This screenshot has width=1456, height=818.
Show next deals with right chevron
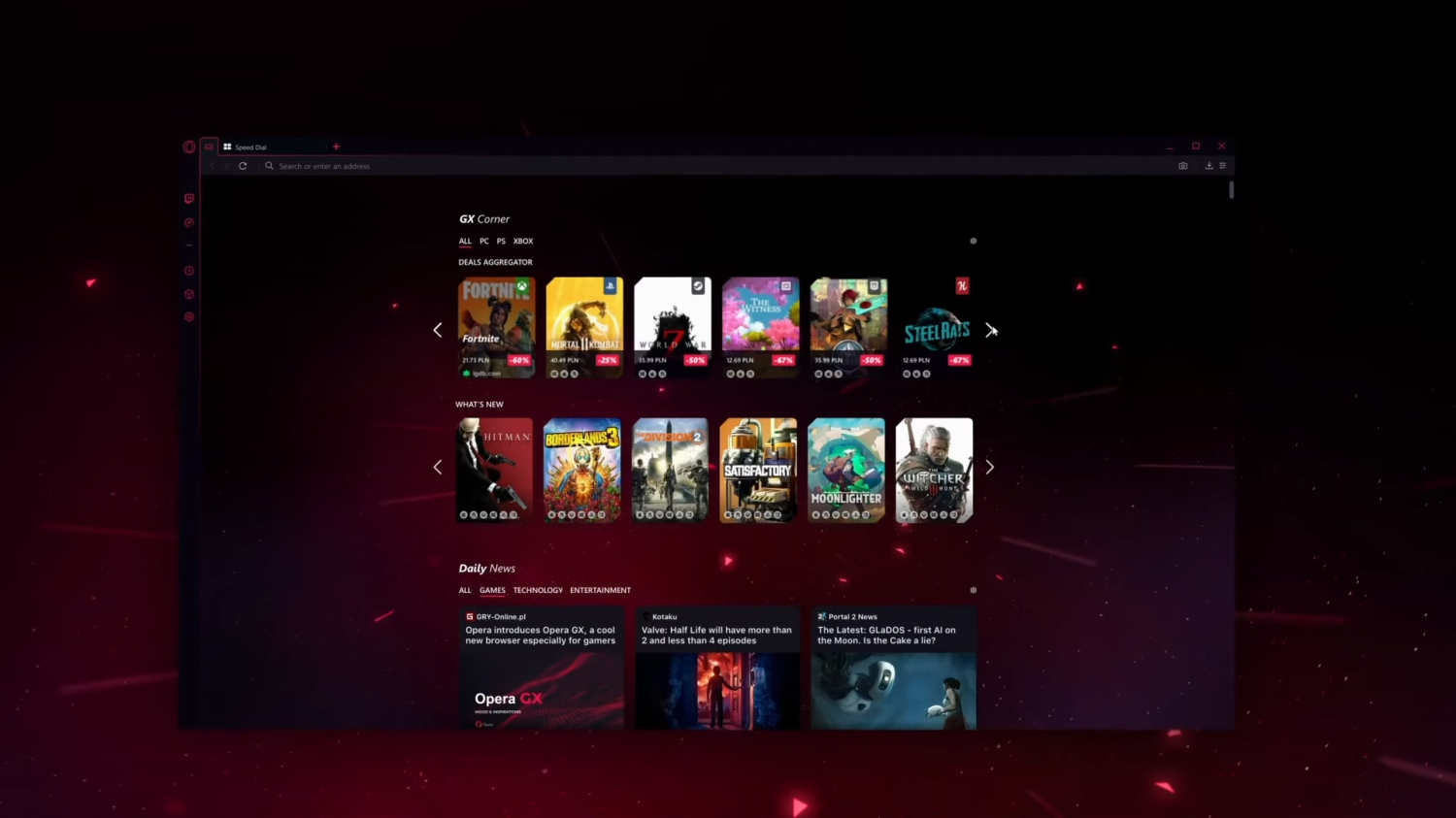989,330
